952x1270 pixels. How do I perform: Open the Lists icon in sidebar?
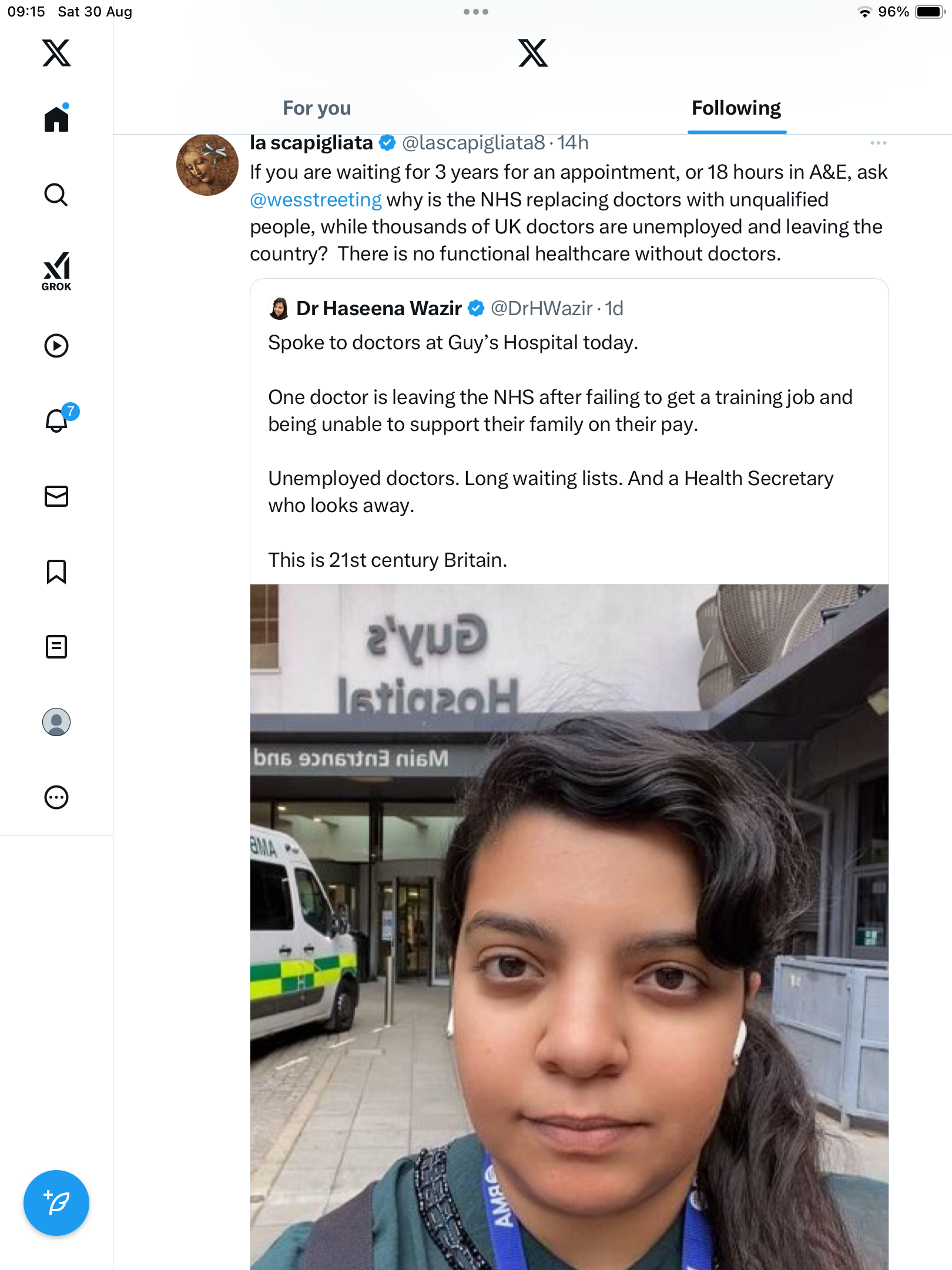tap(56, 647)
